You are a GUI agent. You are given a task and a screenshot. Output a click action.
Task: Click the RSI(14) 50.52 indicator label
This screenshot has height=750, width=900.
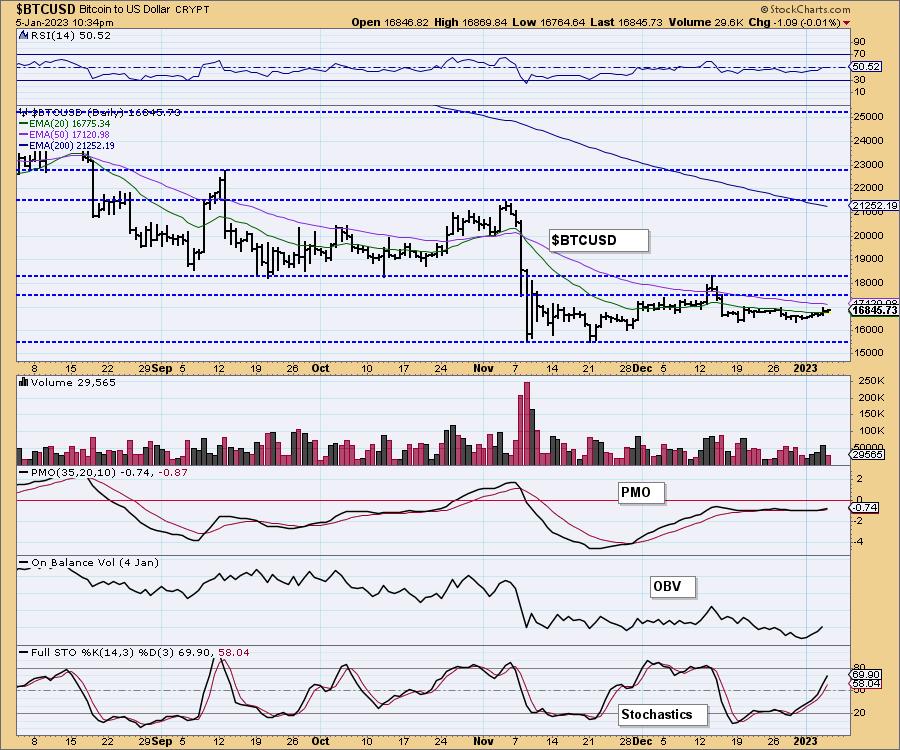(71, 35)
